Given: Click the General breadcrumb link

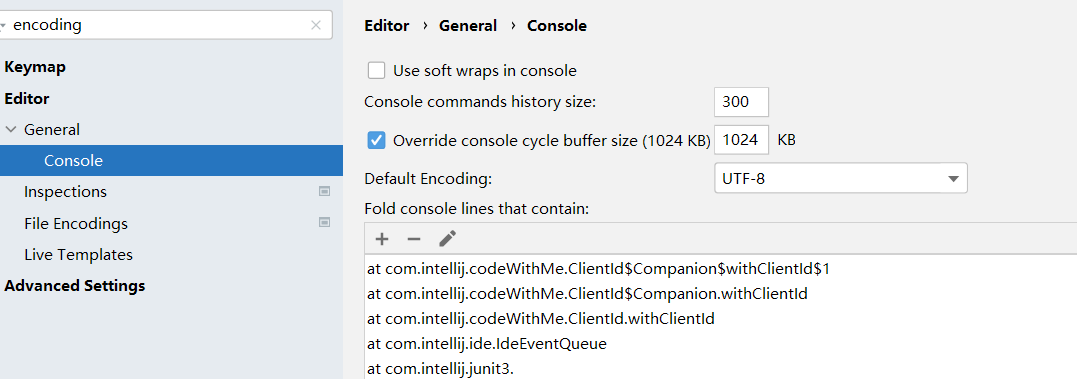Looking at the screenshot, I should 468,26.
